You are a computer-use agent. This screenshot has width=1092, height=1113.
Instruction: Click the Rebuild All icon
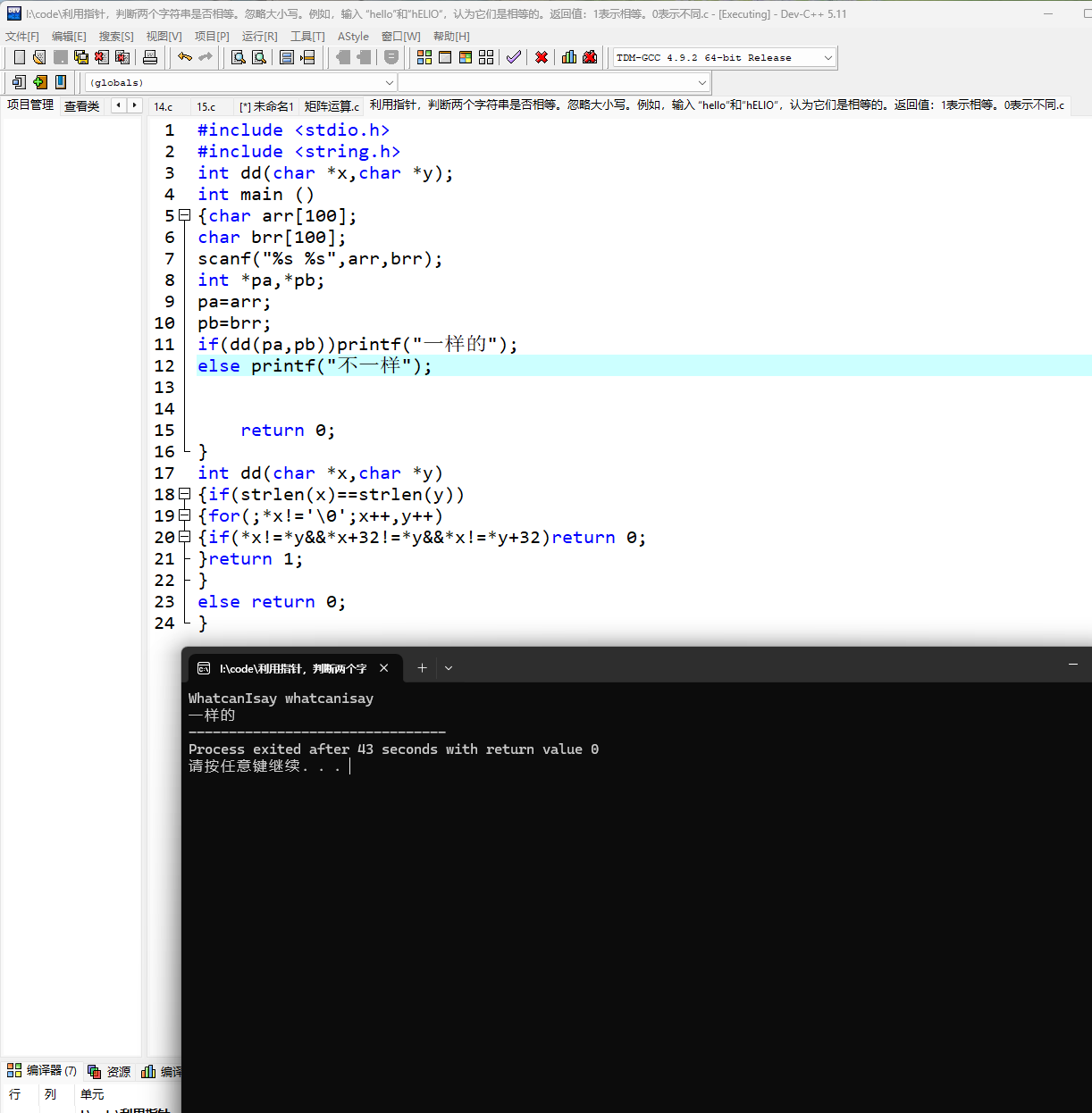(x=486, y=57)
